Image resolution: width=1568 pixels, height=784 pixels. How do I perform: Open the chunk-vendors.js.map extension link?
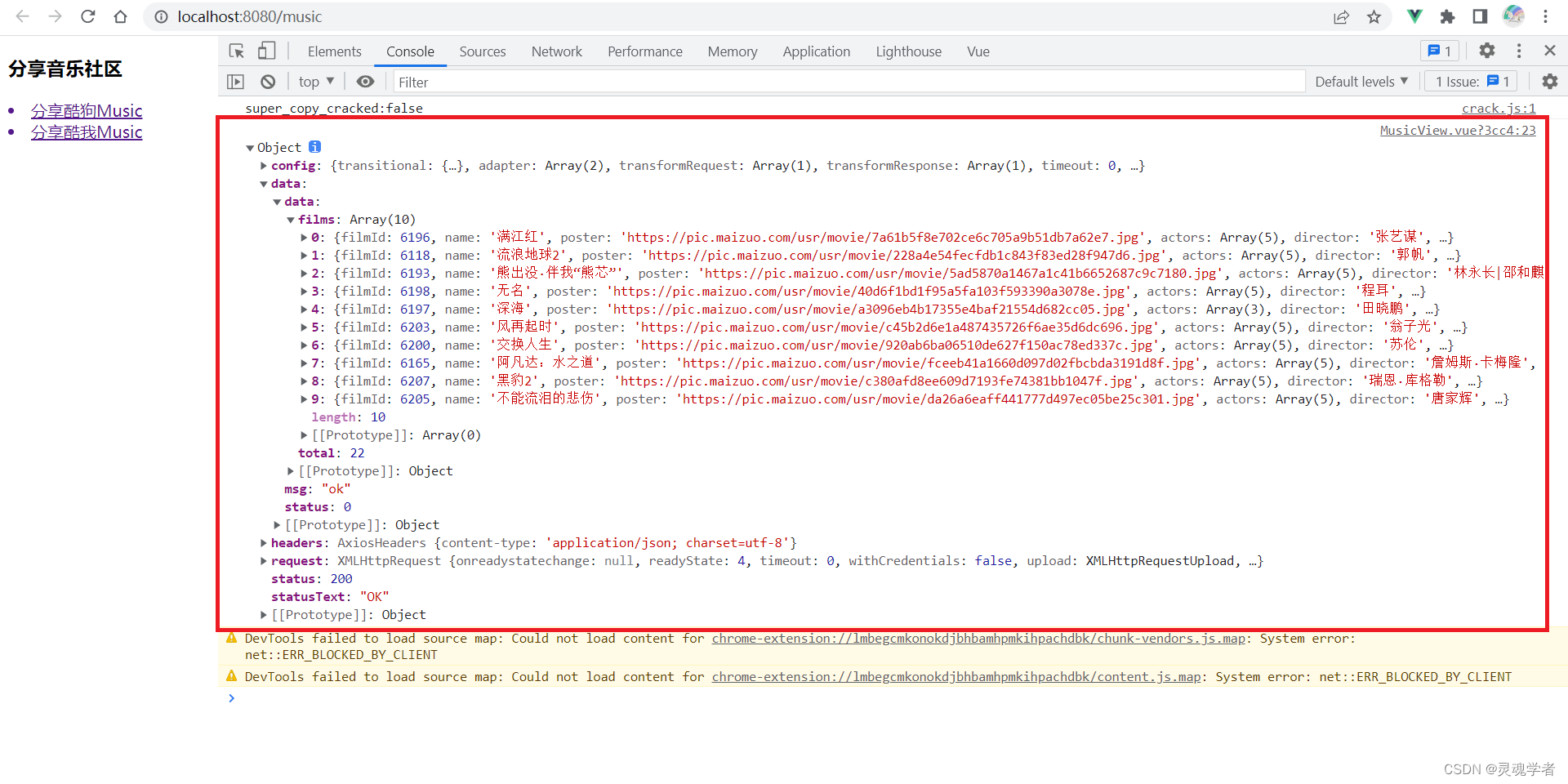click(978, 639)
